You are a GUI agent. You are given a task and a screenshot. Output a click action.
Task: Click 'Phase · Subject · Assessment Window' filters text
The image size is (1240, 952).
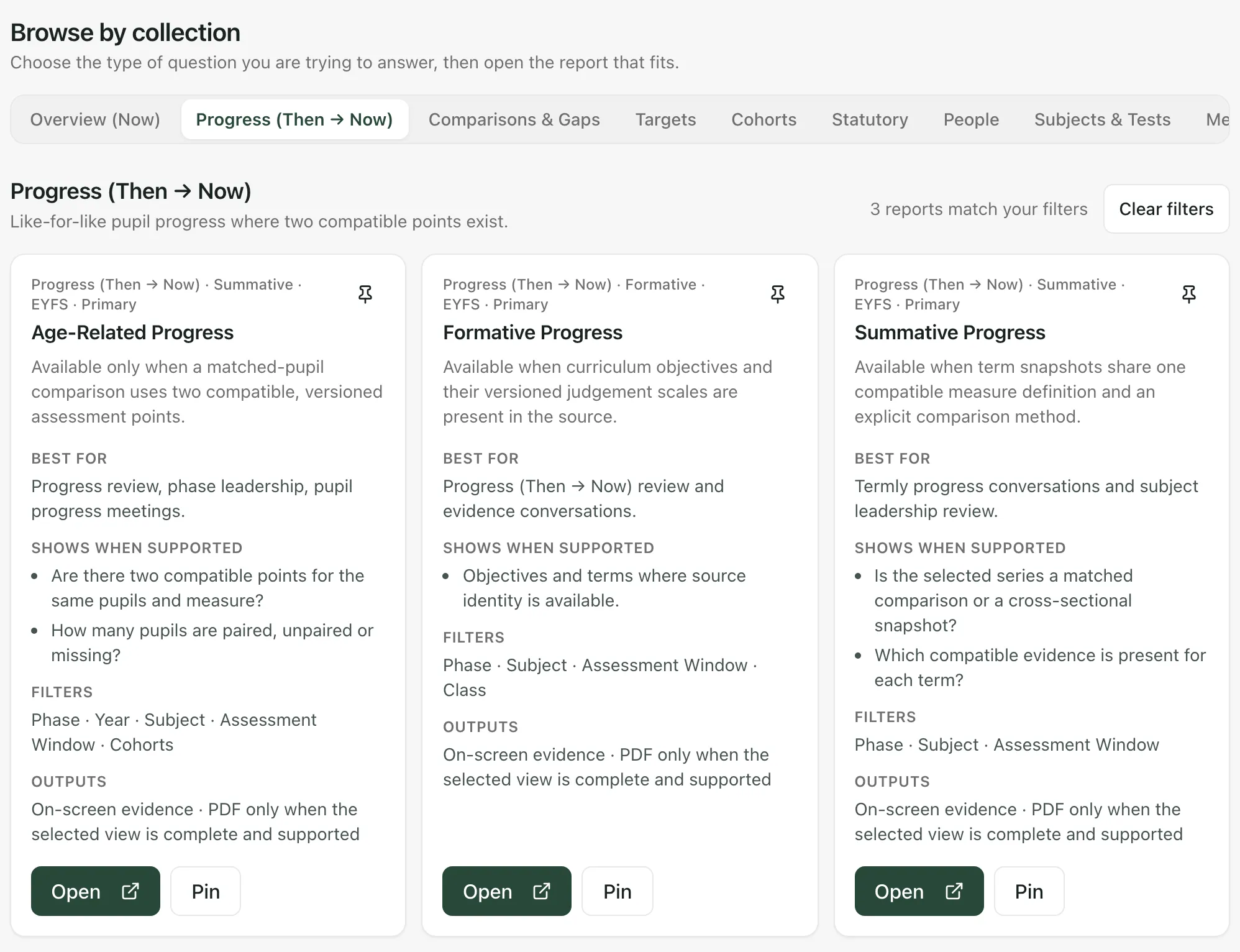click(1006, 744)
